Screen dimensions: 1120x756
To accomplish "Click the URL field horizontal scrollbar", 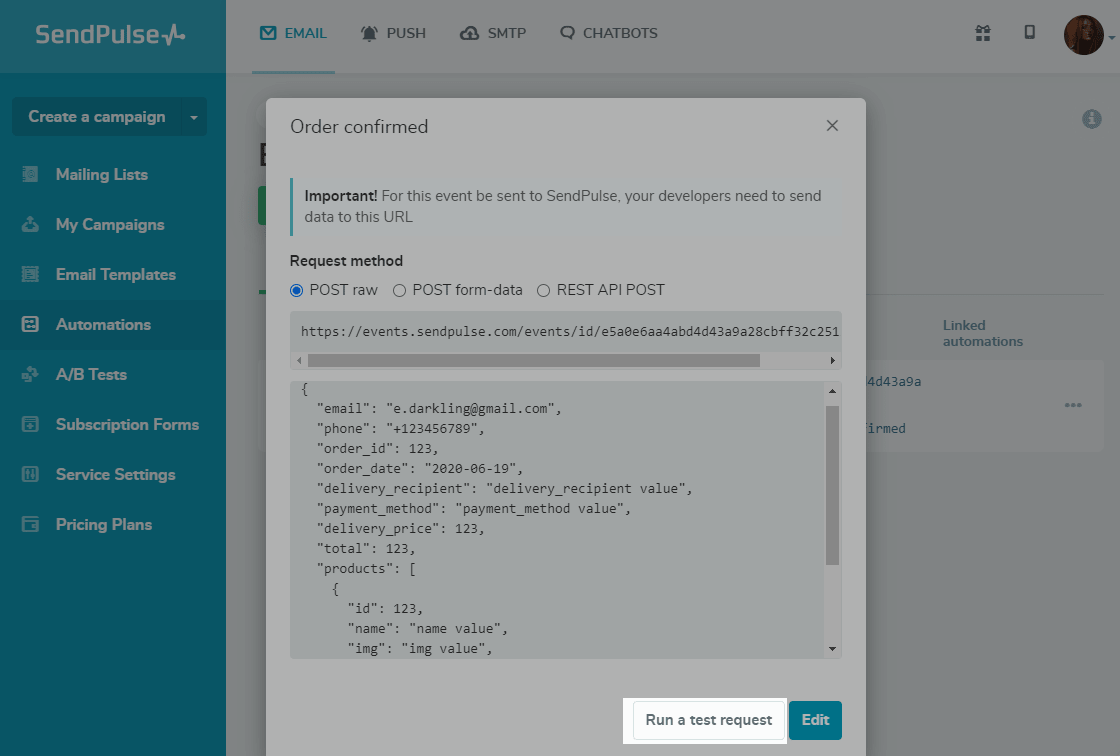I will tap(533, 360).
